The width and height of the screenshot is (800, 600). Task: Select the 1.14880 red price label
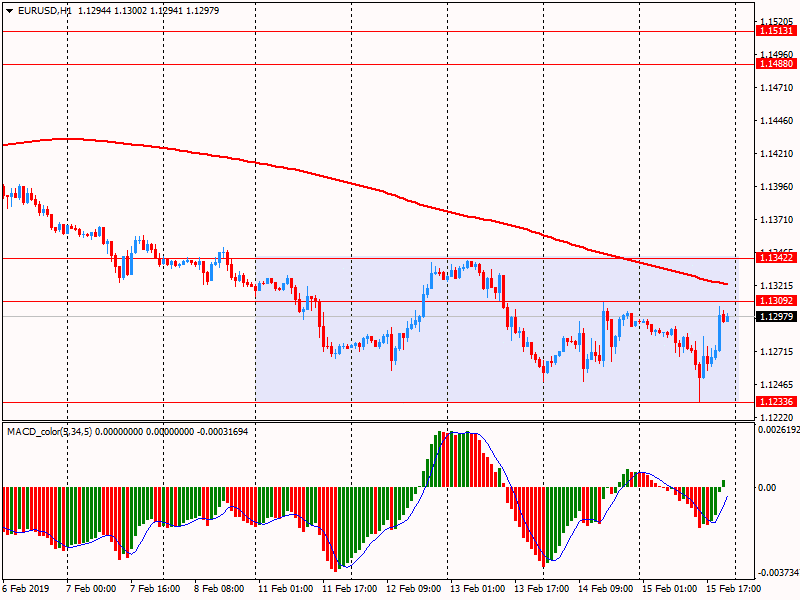[777, 64]
